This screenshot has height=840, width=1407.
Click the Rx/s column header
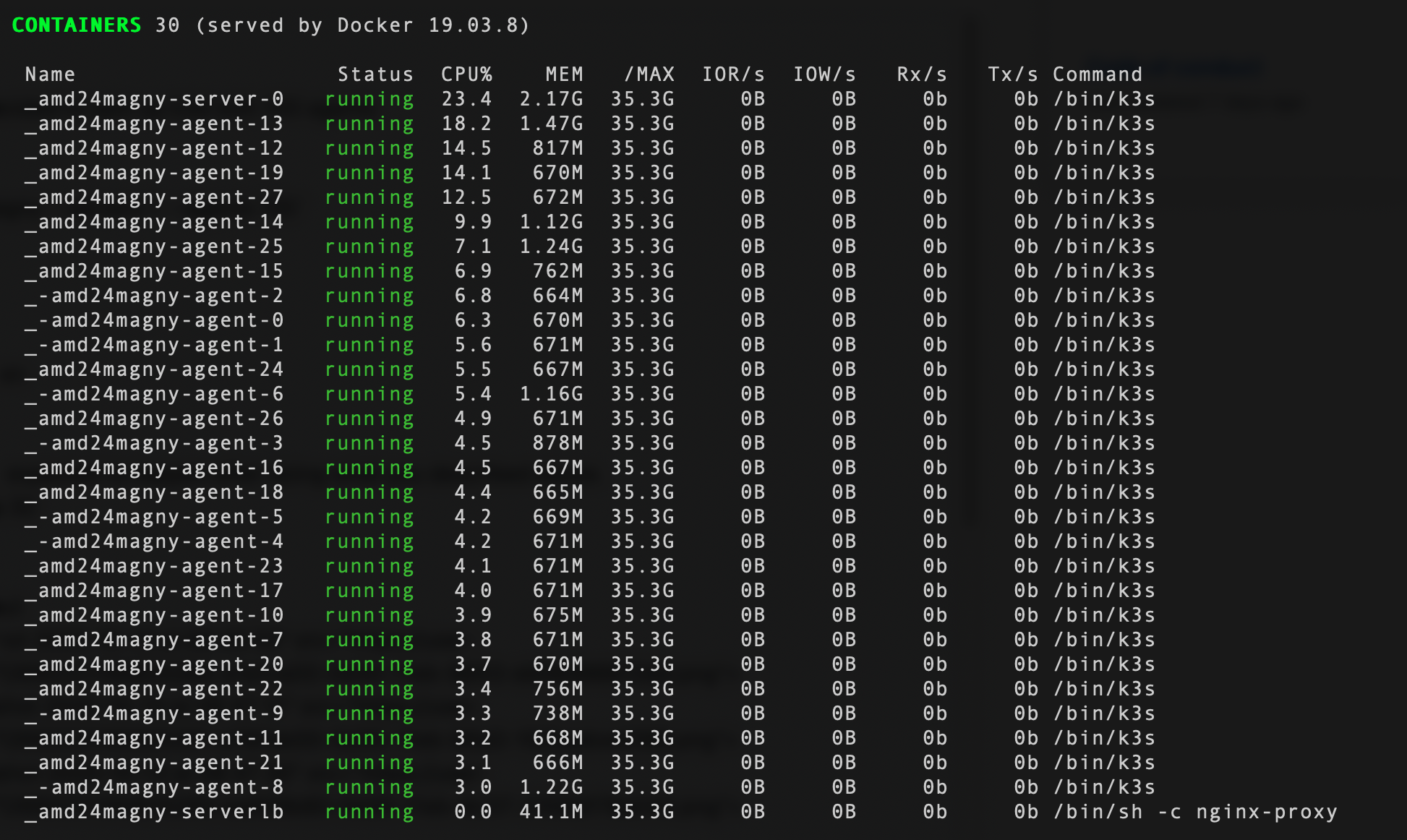(x=923, y=74)
